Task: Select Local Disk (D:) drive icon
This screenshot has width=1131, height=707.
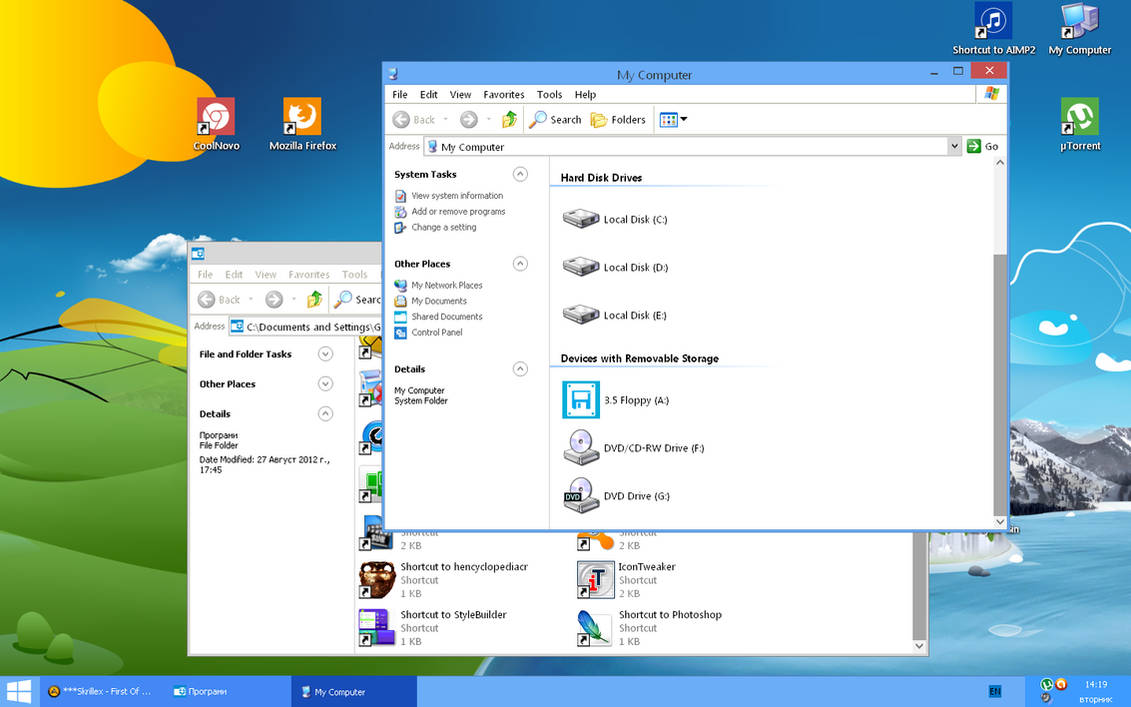Action: pos(581,266)
